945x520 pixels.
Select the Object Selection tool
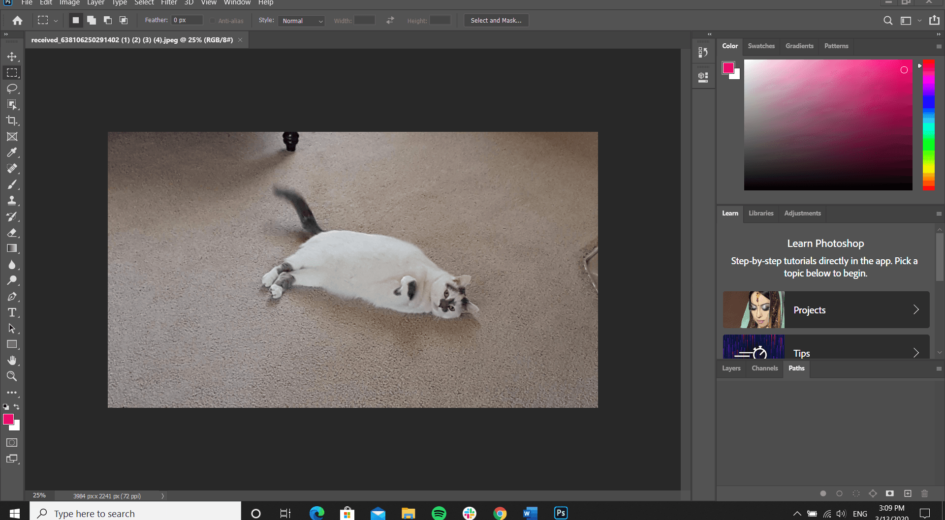pos(11,104)
